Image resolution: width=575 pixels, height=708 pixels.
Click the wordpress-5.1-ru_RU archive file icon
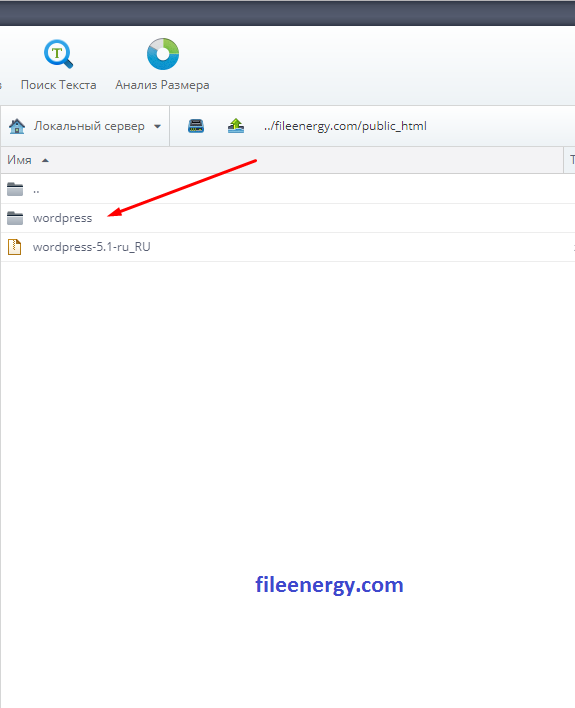click(x=14, y=247)
